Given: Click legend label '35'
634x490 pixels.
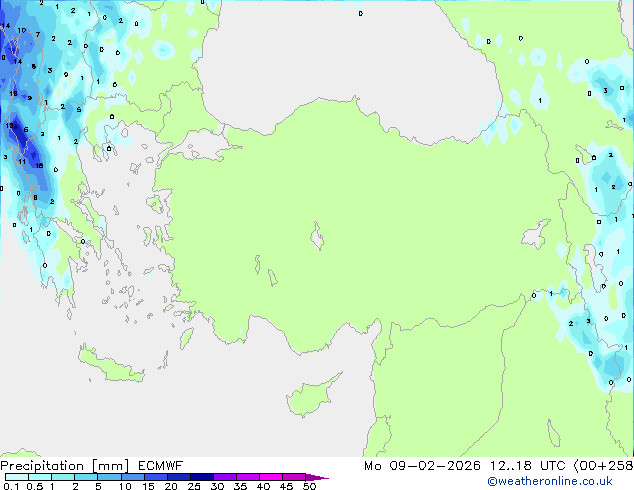Looking at the screenshot, I should [x=240, y=486].
